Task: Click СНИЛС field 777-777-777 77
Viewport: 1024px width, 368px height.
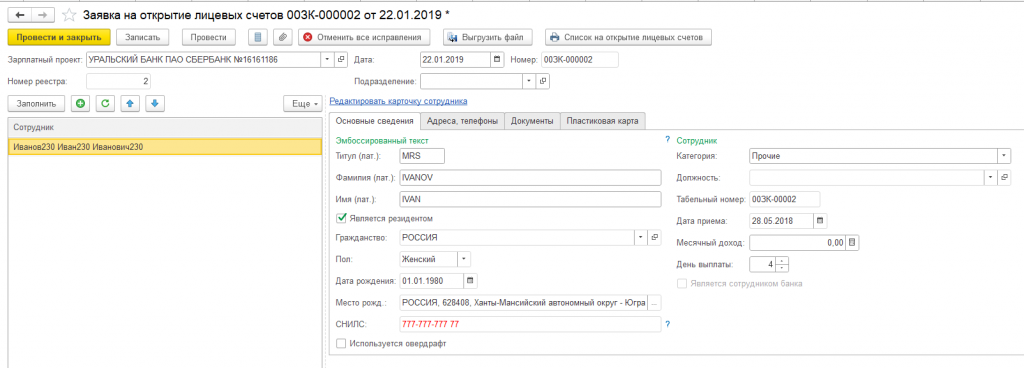Action: (x=530, y=324)
